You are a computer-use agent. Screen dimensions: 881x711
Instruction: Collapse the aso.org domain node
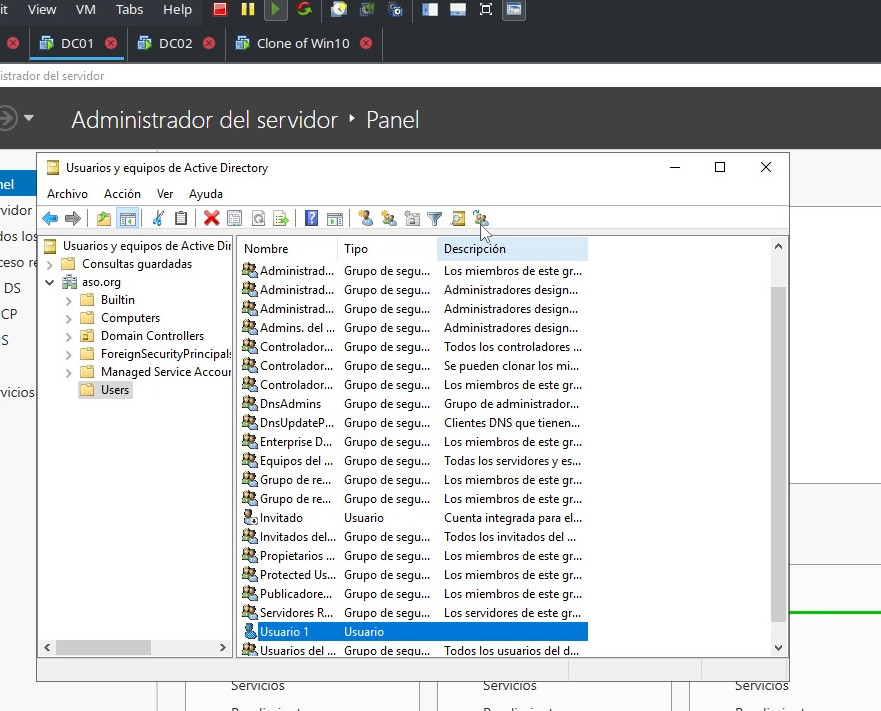point(49,282)
